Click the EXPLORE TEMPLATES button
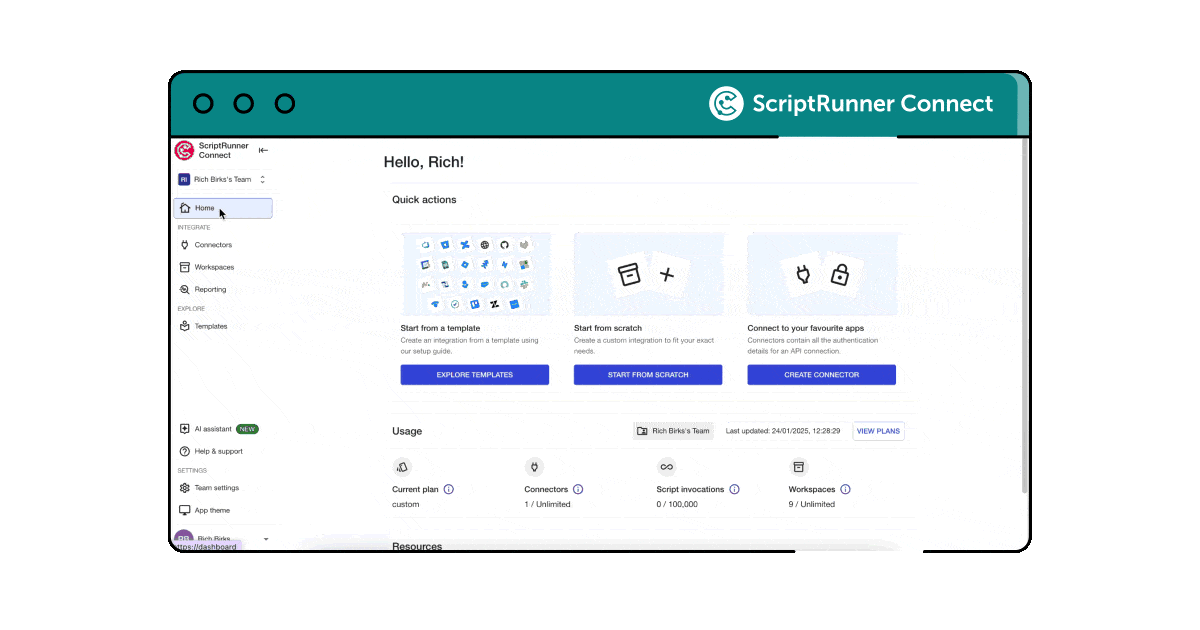This screenshot has width=1200, height=630. point(475,375)
